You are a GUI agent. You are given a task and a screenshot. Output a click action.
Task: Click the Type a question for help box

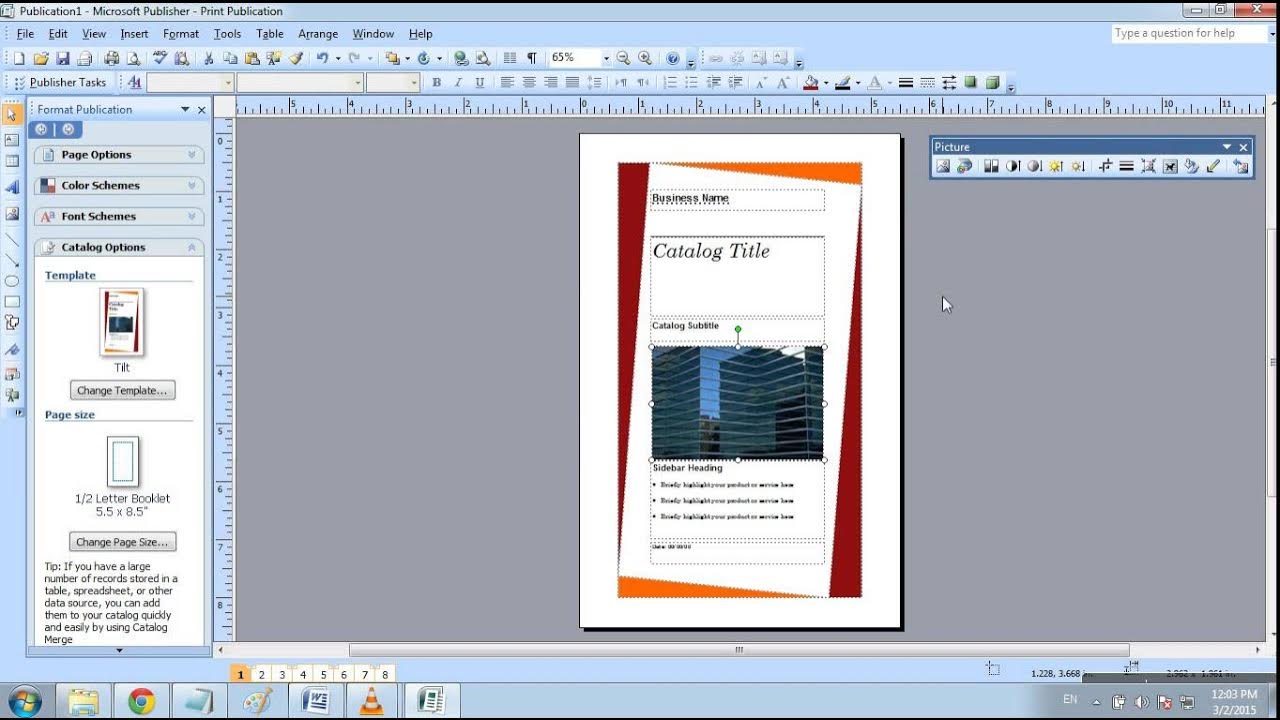(1189, 33)
